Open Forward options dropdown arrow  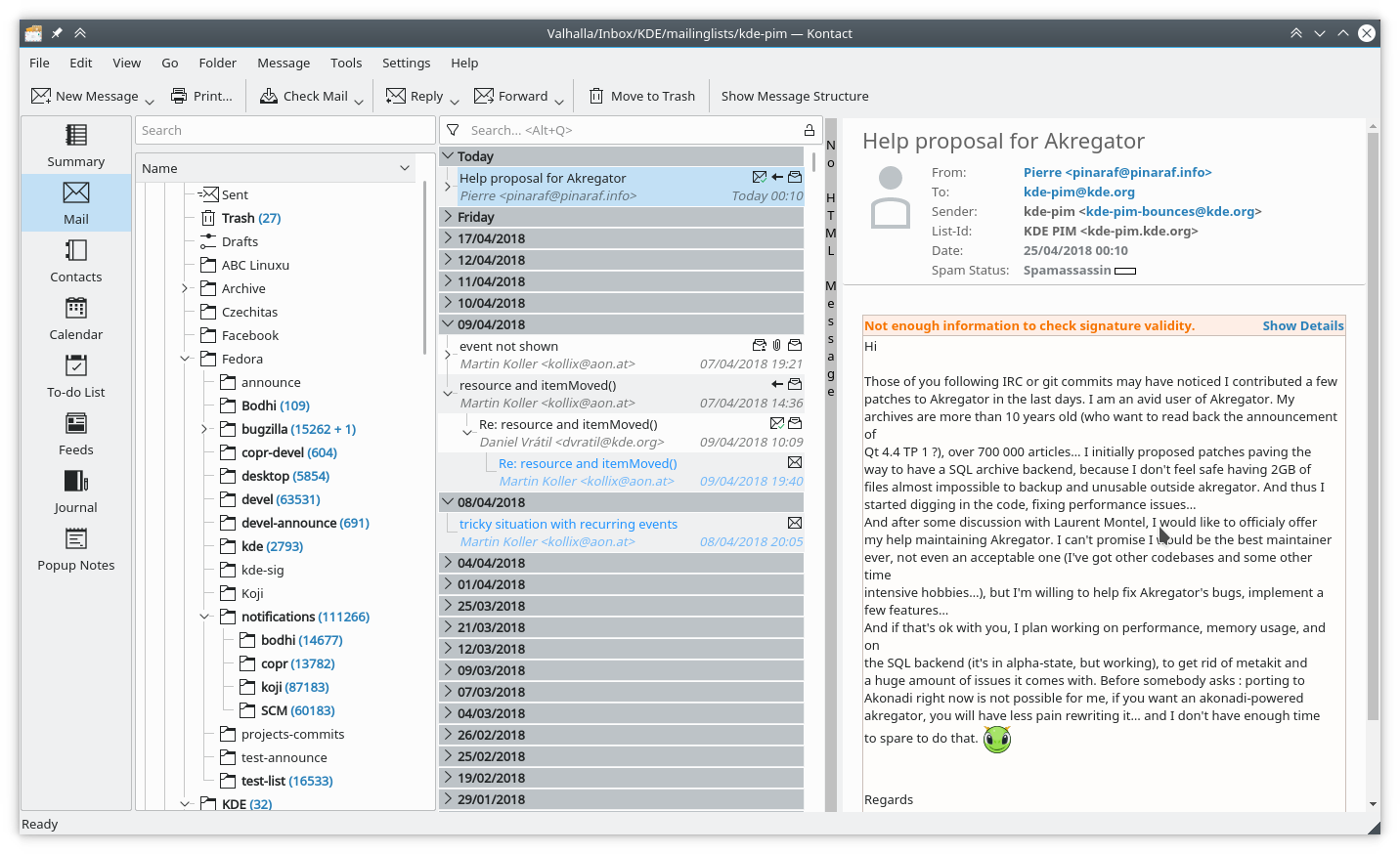click(x=559, y=101)
